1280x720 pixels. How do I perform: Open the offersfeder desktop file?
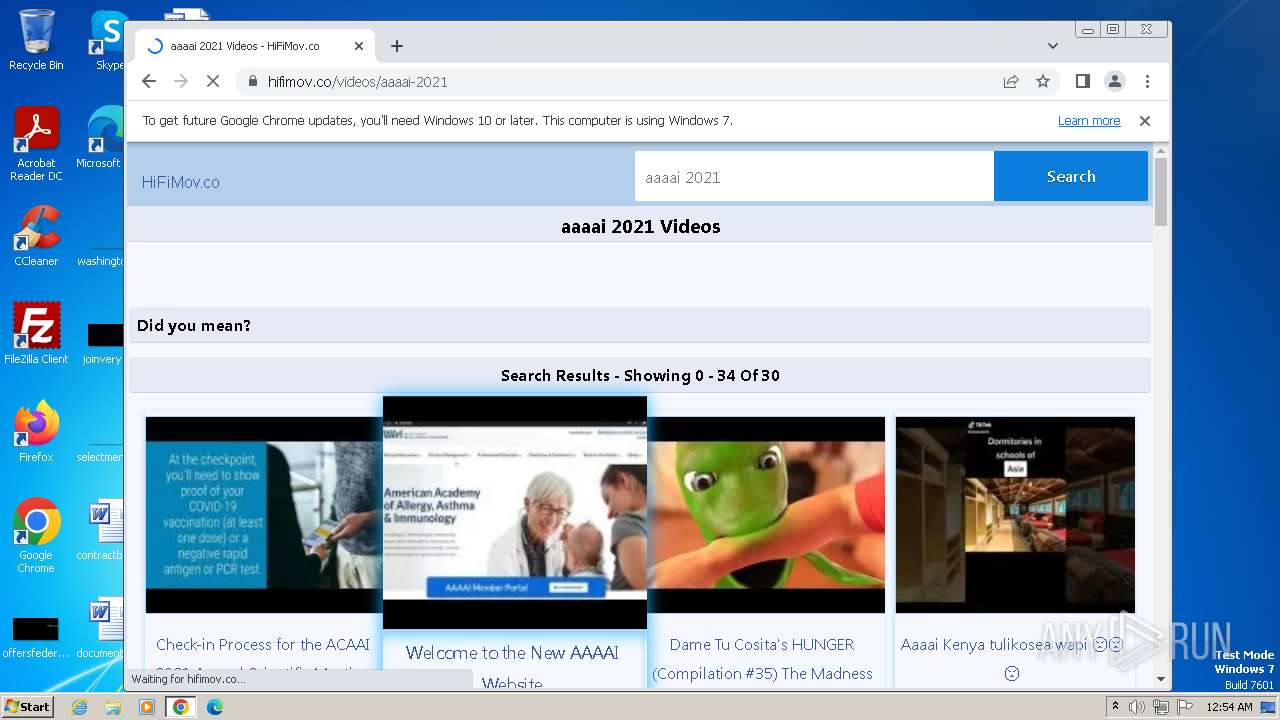click(36, 638)
